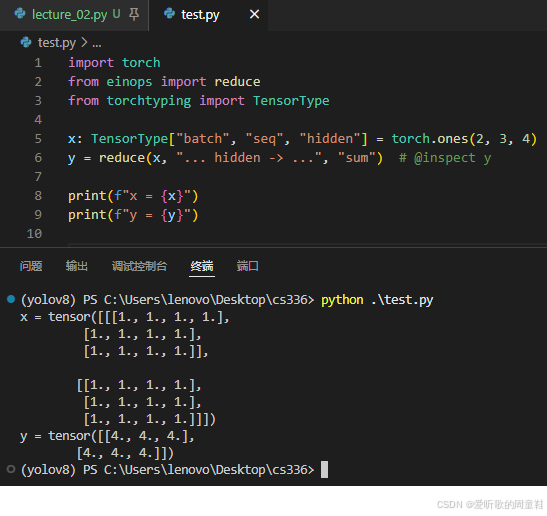Click the '# @inspect y' comment
The width and height of the screenshot is (547, 516).
pyautogui.click(x=445, y=158)
